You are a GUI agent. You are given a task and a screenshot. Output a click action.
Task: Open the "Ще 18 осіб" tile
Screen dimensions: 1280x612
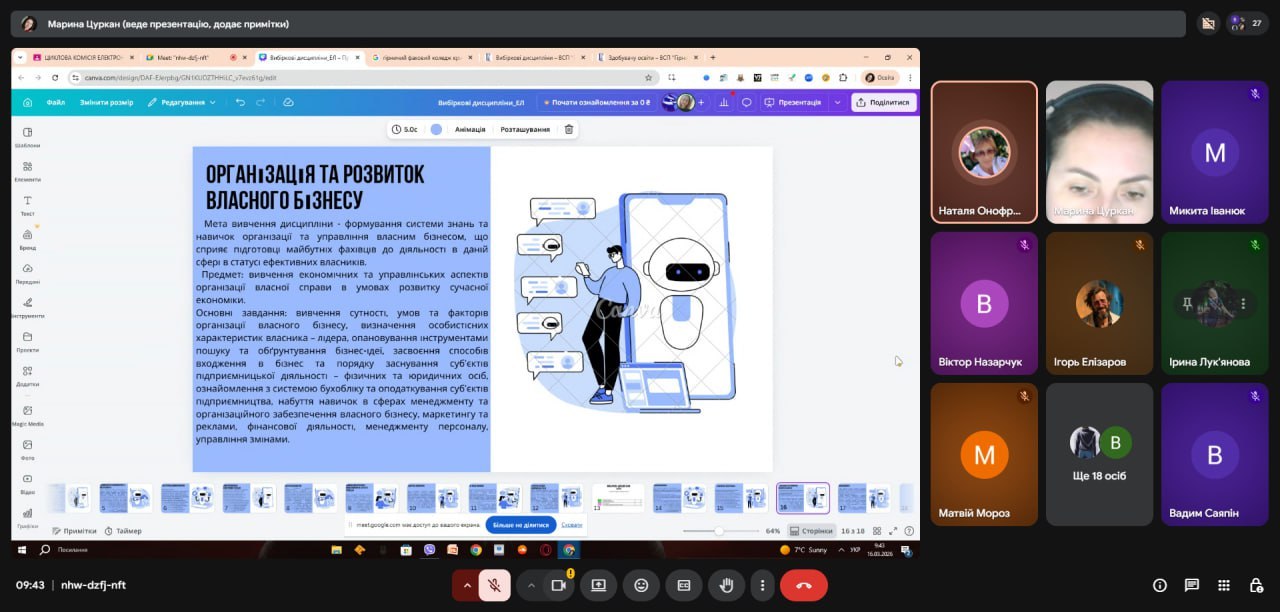click(1099, 454)
